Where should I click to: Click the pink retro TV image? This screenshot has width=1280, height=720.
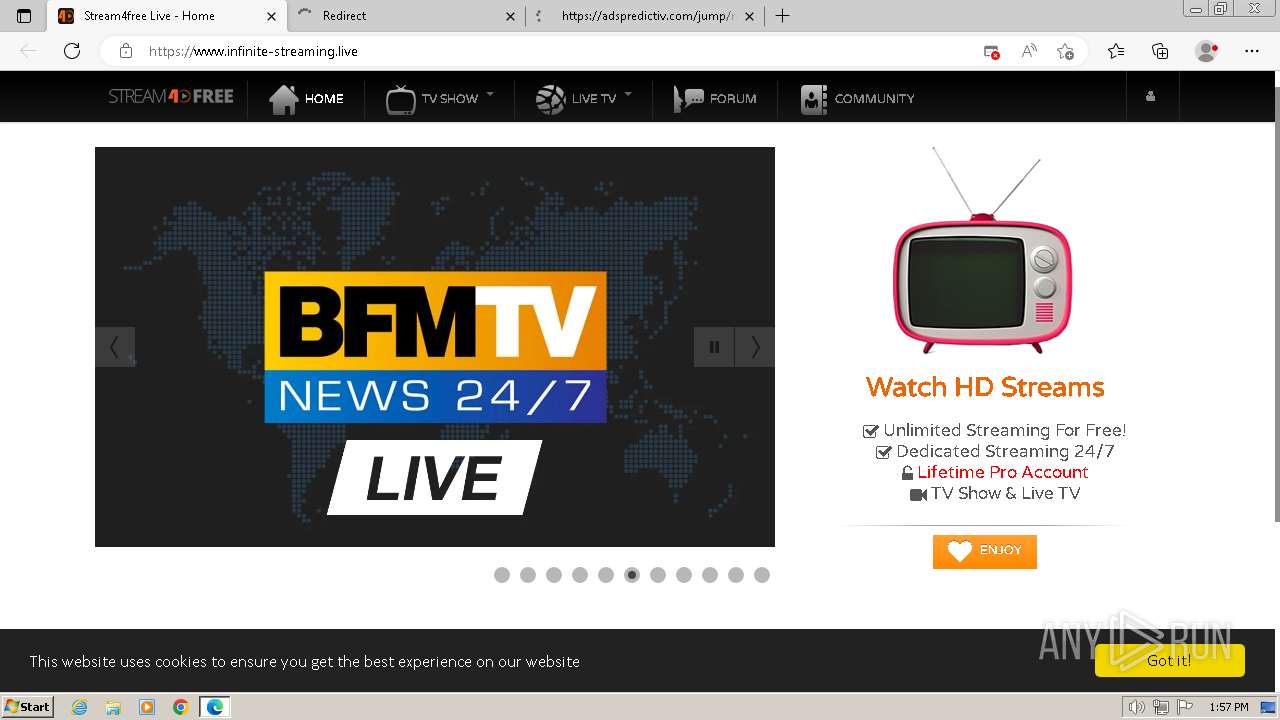click(x=983, y=250)
